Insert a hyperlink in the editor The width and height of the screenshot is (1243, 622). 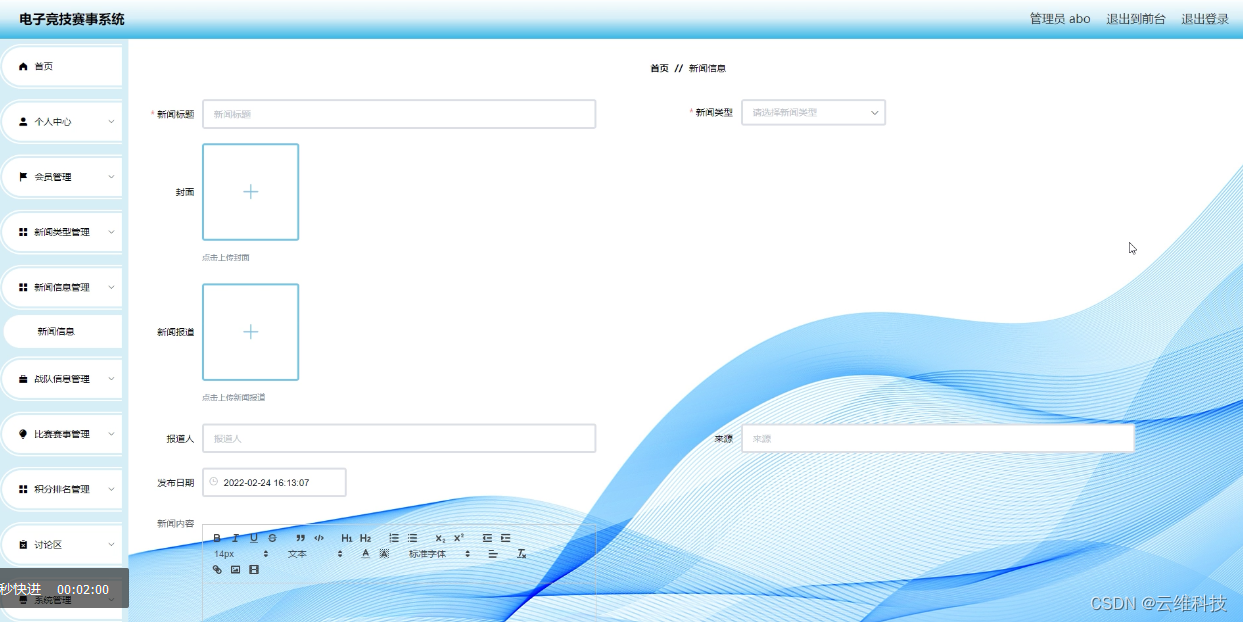coord(217,569)
